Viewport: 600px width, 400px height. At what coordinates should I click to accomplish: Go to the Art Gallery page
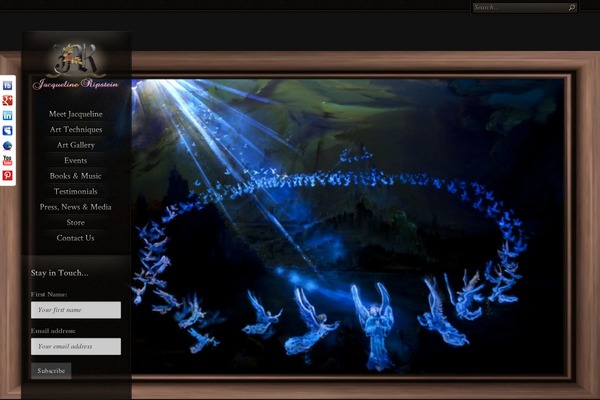[76, 145]
